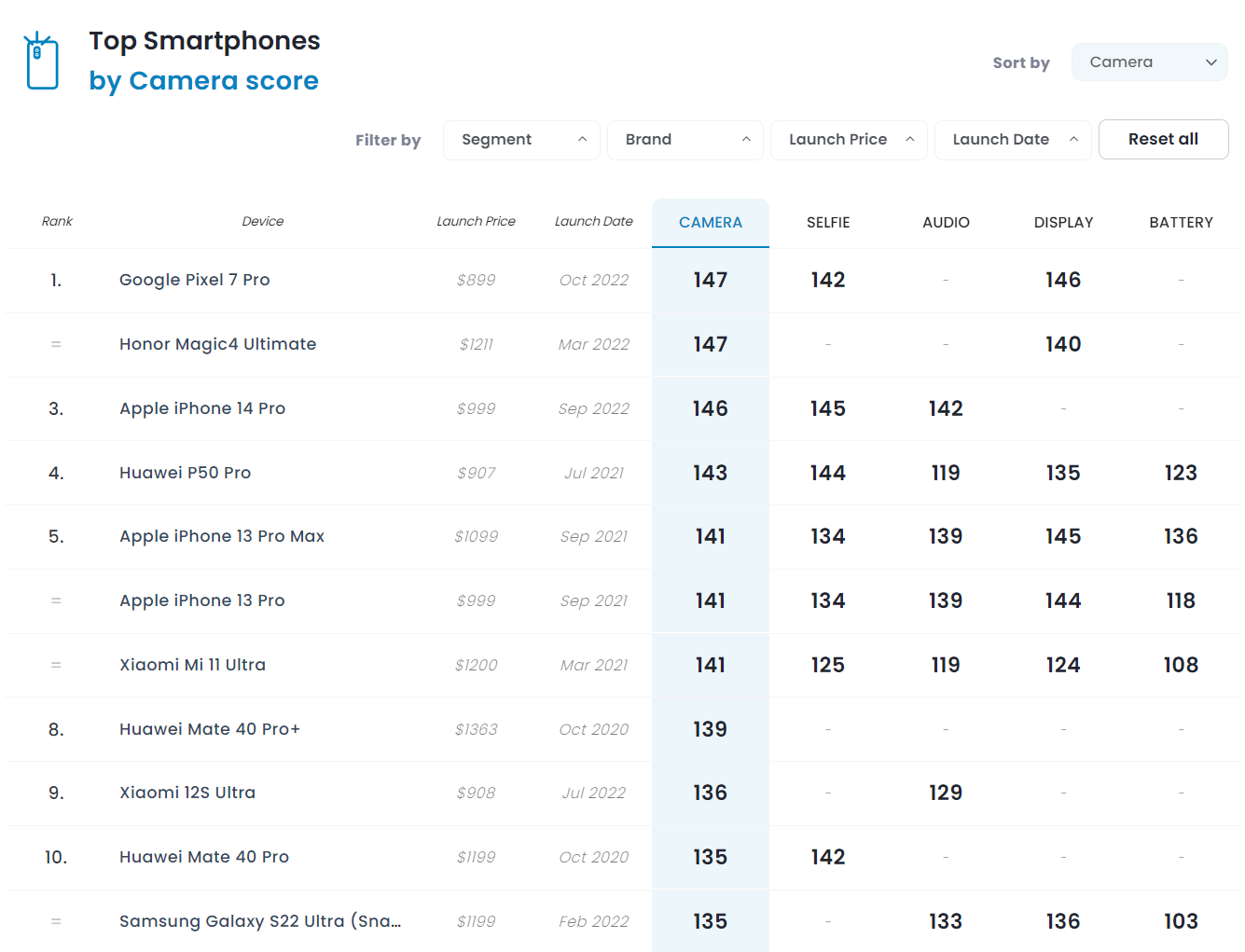Viewport: 1245px width, 952px height.
Task: Click the $907 launch price cell
Action: (476, 473)
